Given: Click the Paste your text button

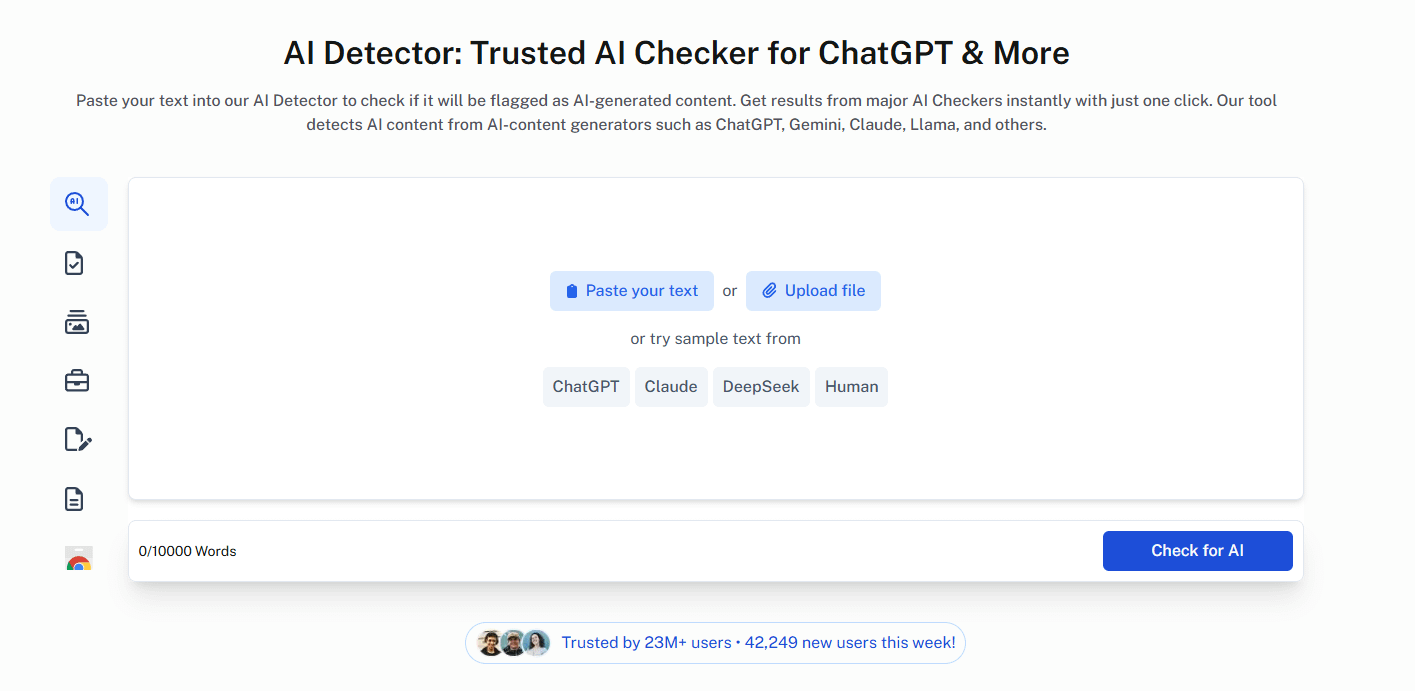Looking at the screenshot, I should tap(632, 291).
